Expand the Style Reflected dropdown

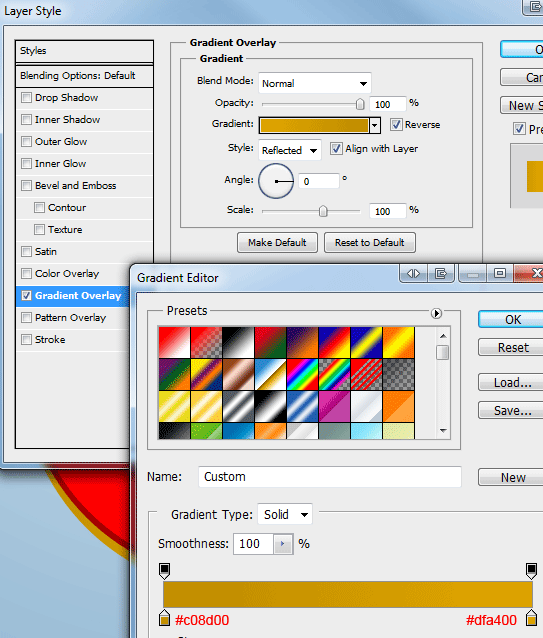290,150
